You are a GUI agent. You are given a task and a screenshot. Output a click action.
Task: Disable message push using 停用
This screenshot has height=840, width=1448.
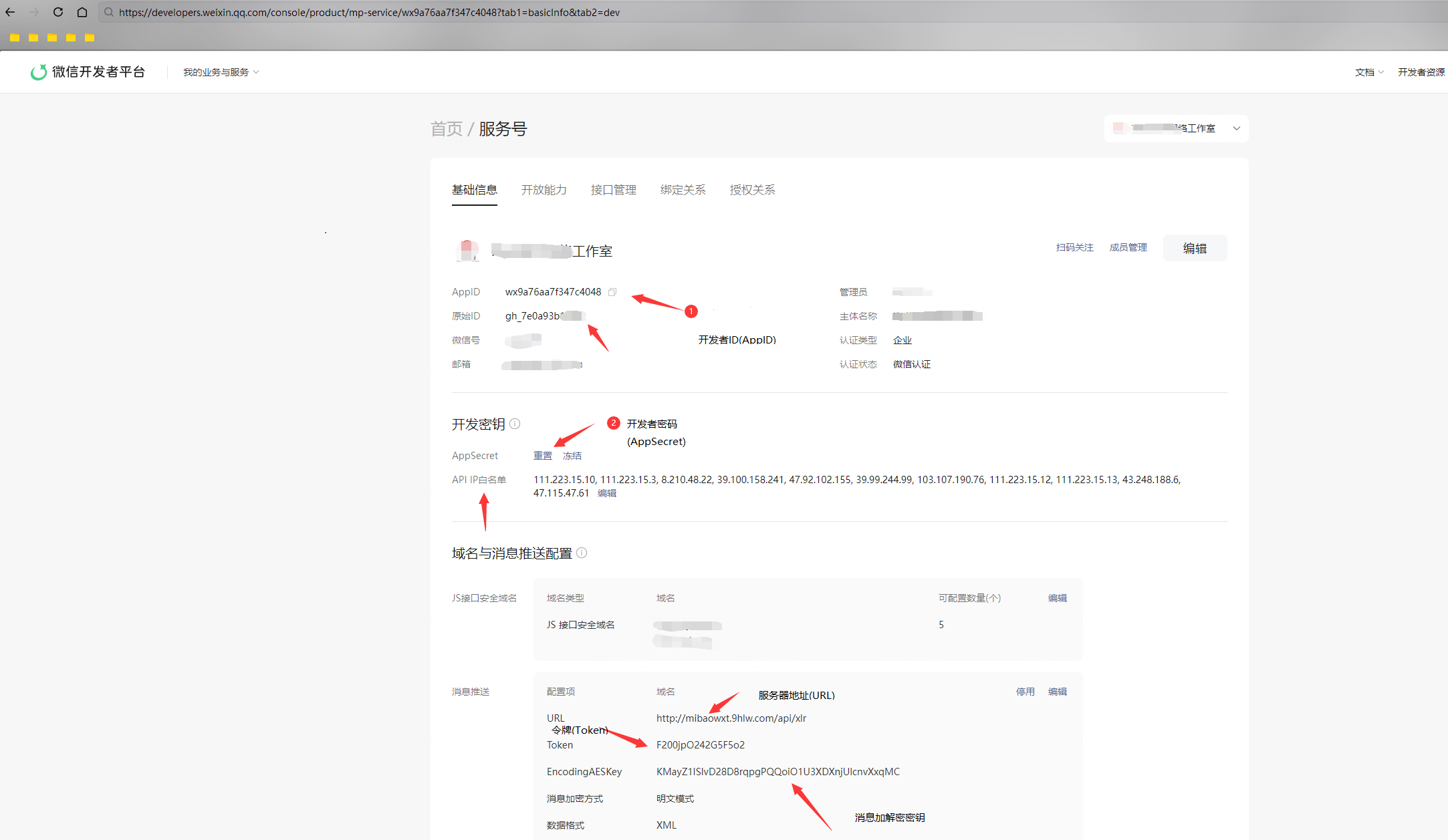(x=1025, y=692)
